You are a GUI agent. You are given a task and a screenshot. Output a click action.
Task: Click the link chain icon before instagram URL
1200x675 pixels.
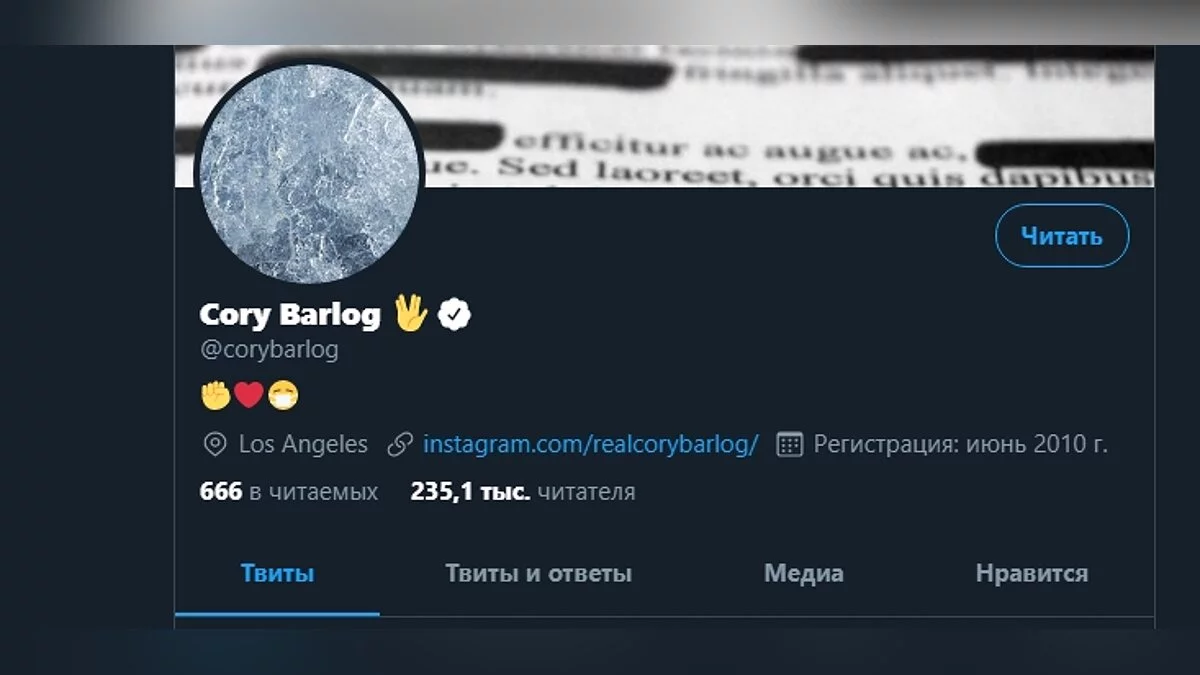tap(399, 445)
